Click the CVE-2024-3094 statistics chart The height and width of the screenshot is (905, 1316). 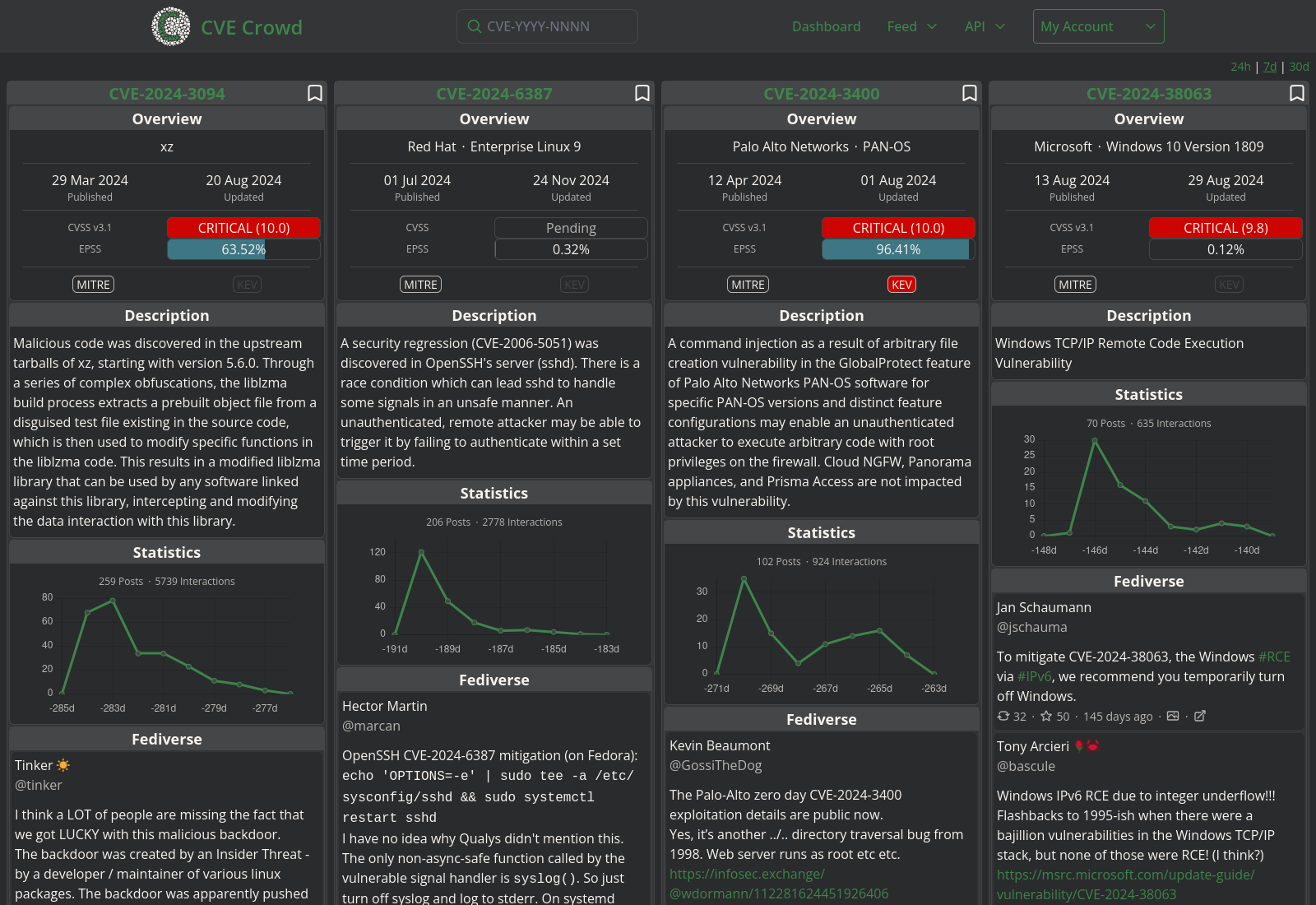(x=167, y=652)
